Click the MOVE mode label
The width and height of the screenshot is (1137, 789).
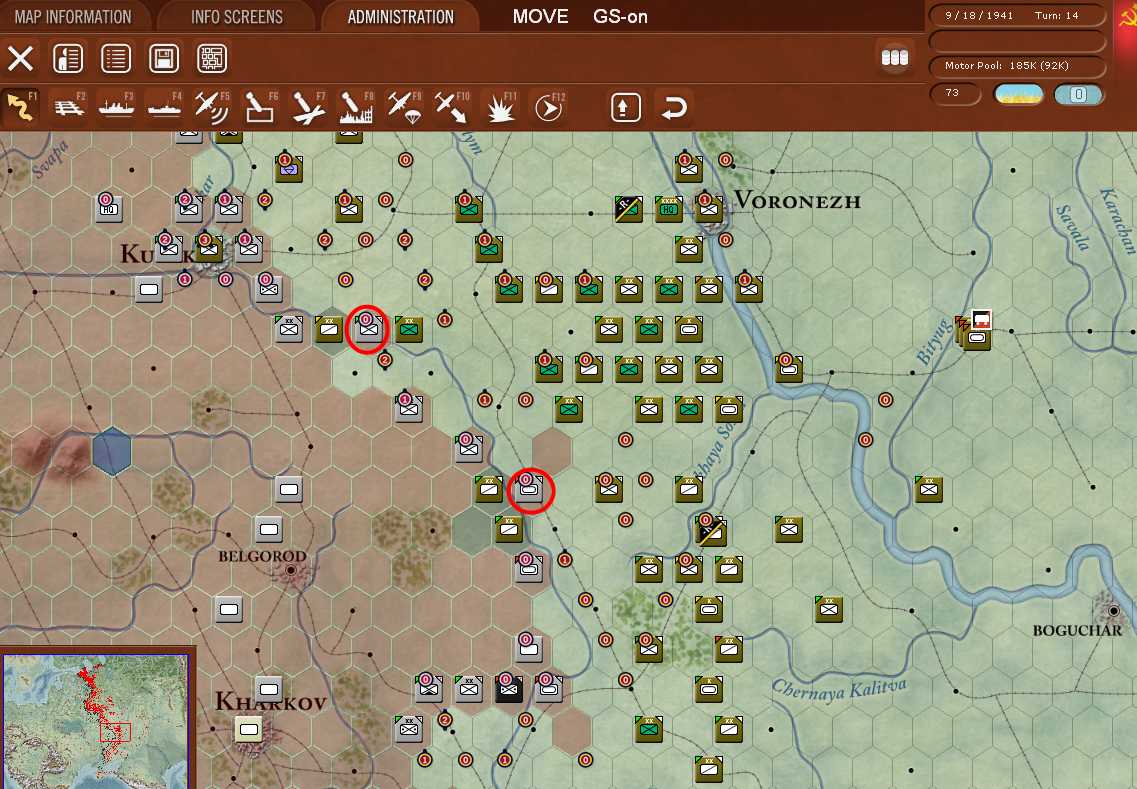point(540,17)
